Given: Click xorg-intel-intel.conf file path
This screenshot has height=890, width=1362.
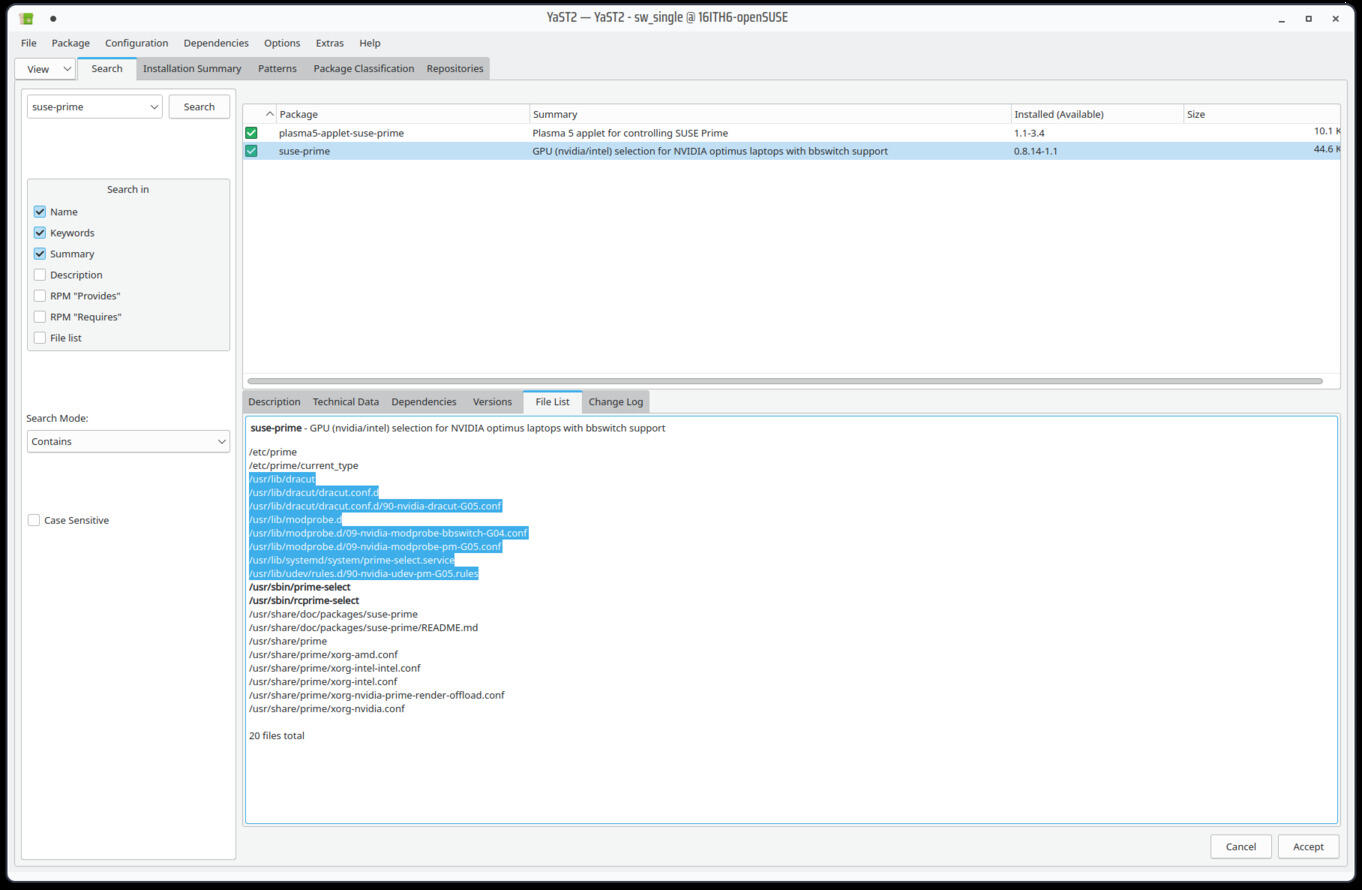Looking at the screenshot, I should point(334,668).
